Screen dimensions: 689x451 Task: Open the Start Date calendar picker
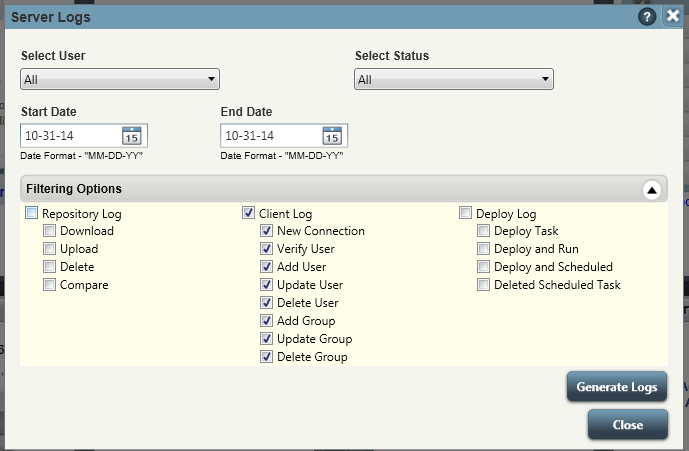131,136
